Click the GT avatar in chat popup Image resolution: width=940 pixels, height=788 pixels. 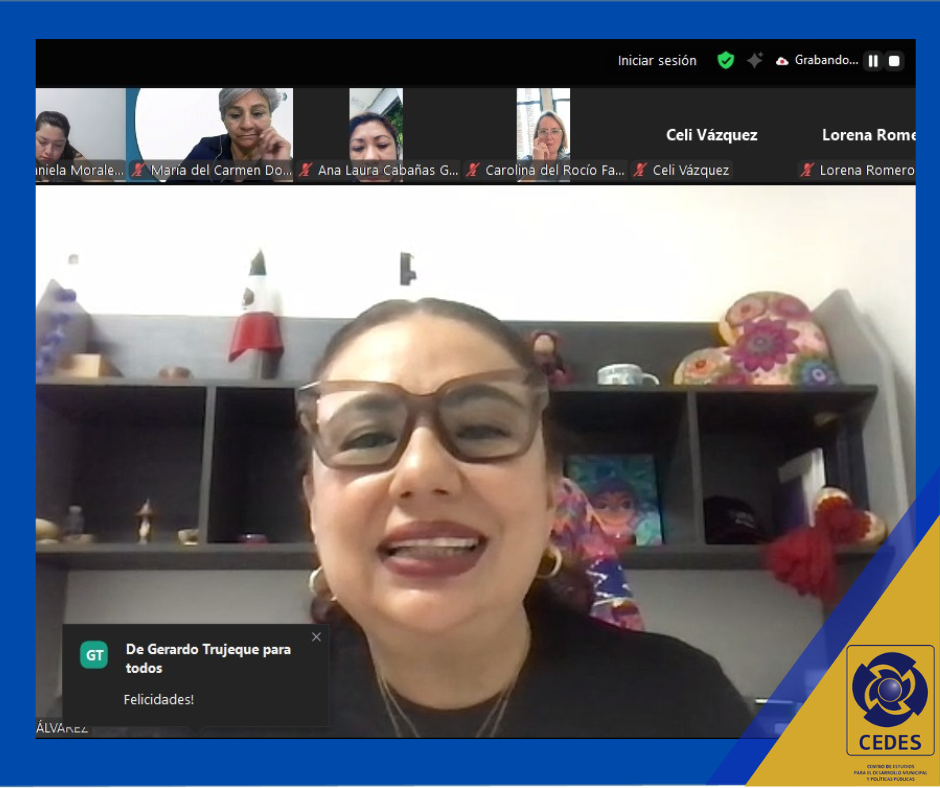94,656
